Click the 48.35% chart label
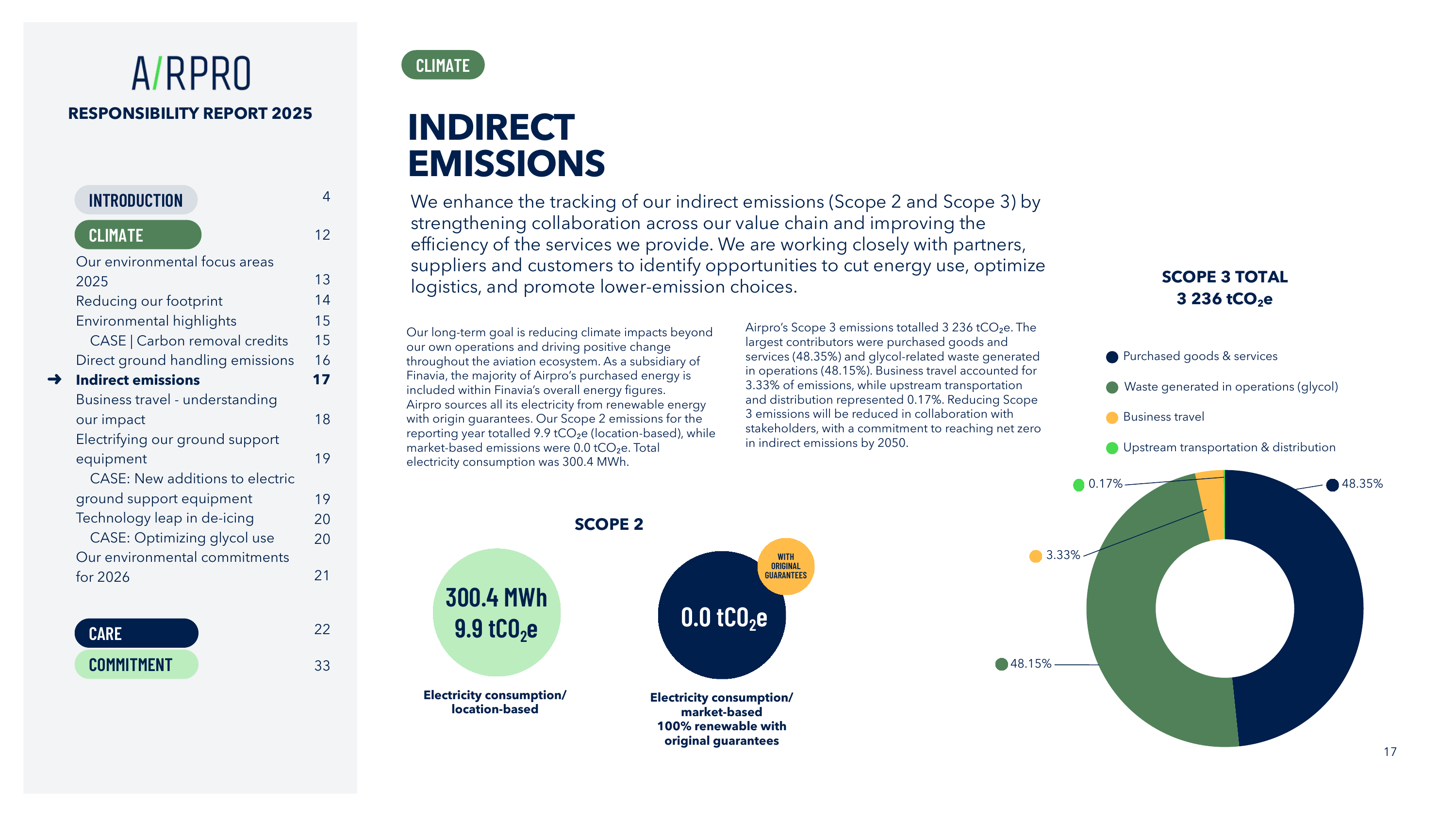The width and height of the screenshot is (1456, 819). 1362,484
